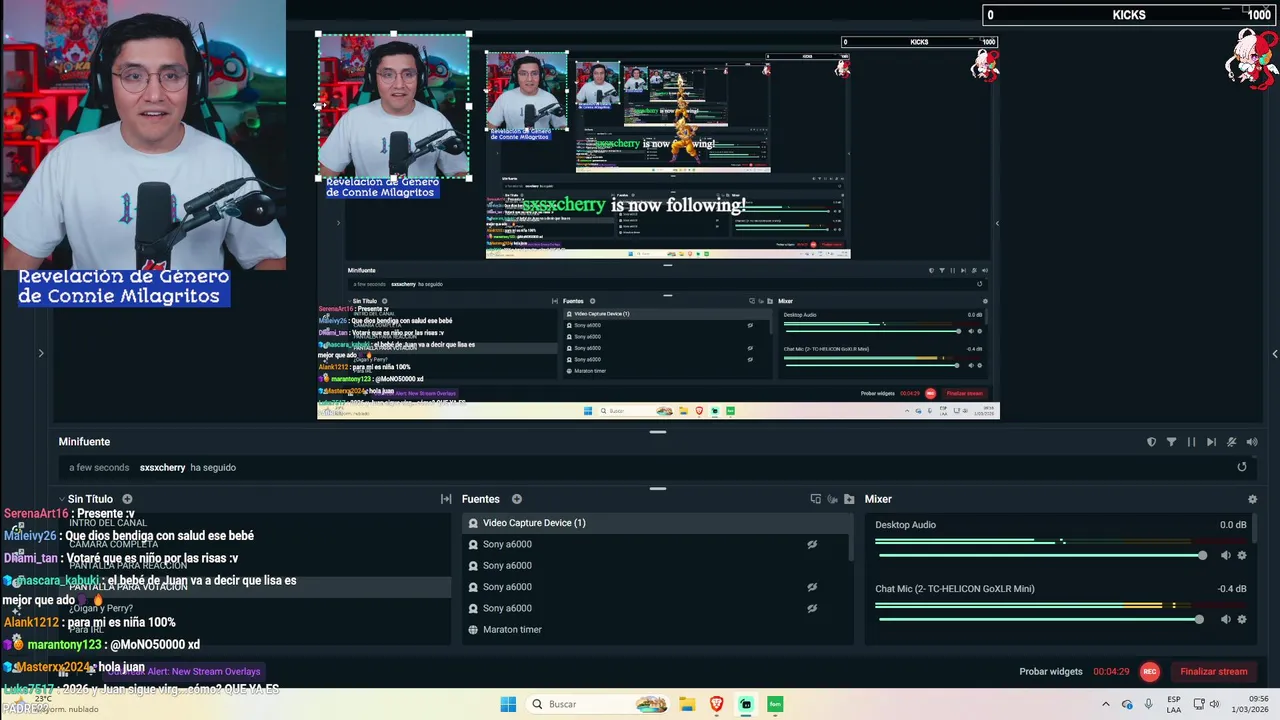The image size is (1280, 720).
Task: Skip the current alert in Minifuente
Action: click(x=1211, y=442)
